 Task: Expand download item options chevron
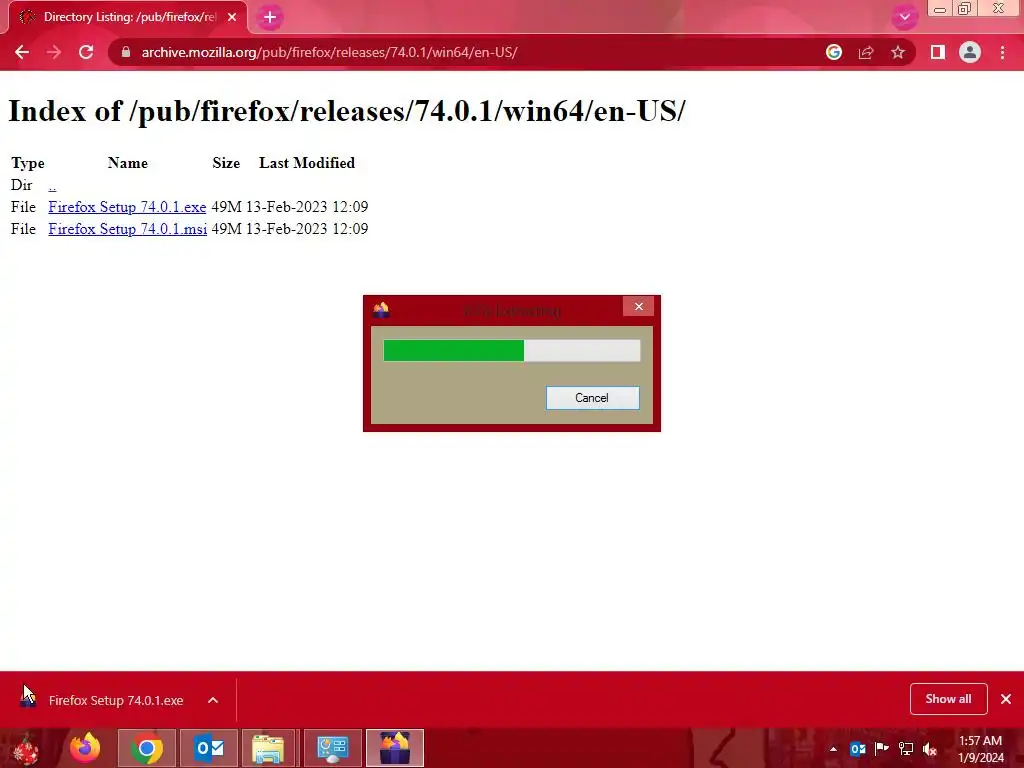click(213, 700)
